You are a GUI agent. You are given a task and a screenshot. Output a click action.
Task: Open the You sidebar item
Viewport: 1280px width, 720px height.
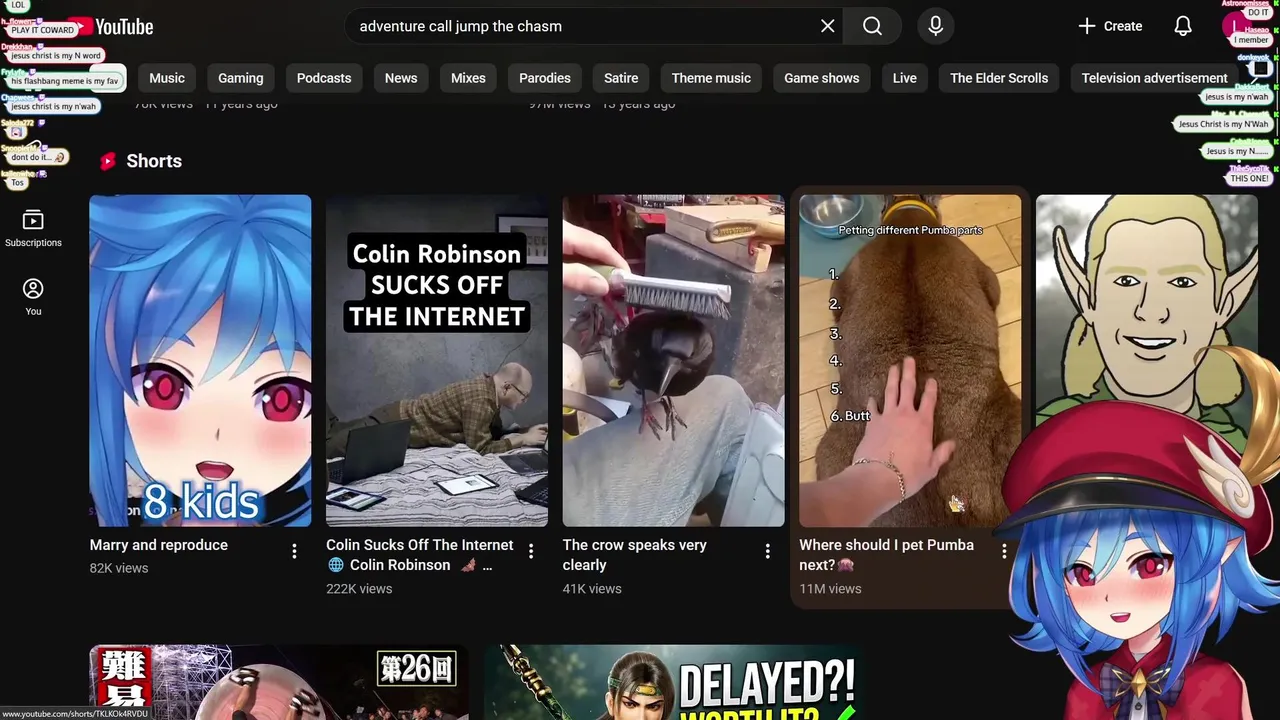pos(33,297)
